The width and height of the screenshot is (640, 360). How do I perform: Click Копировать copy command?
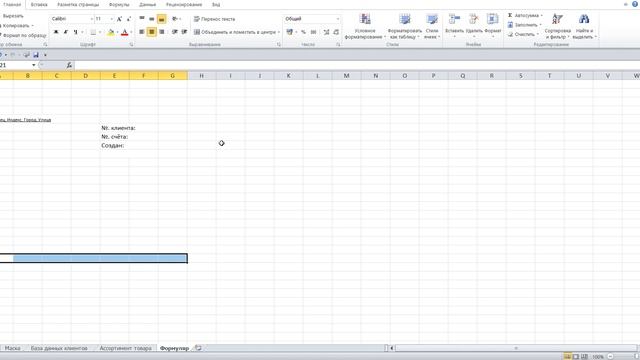(16, 26)
